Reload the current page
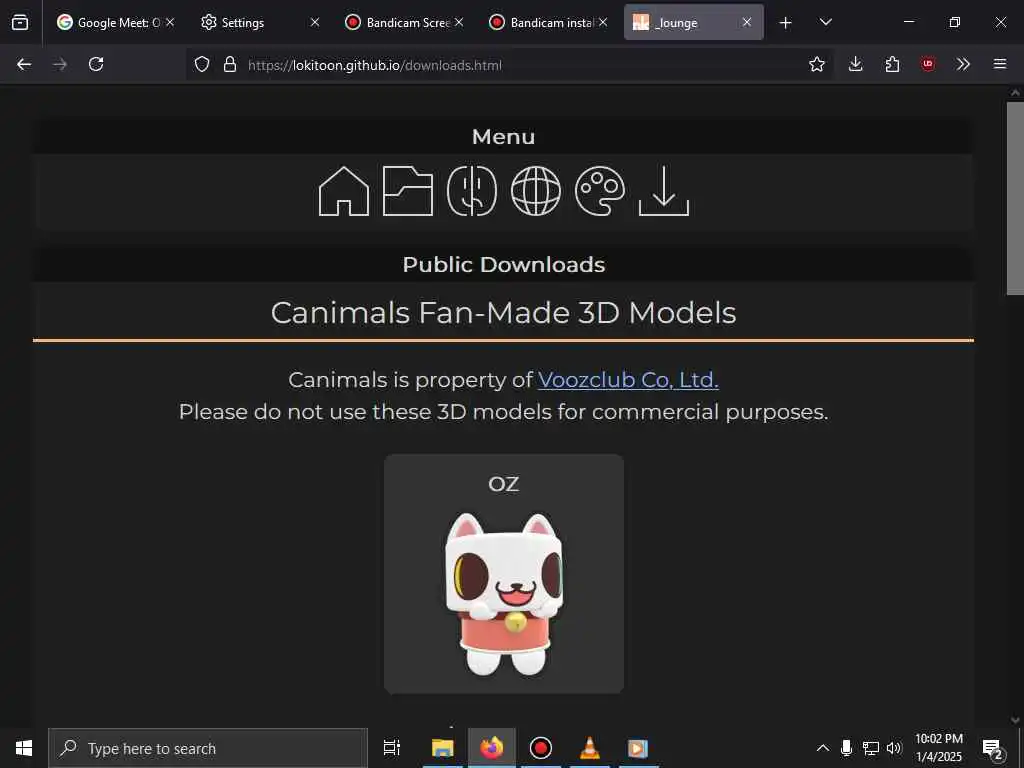This screenshot has height=768, width=1024. [x=96, y=64]
